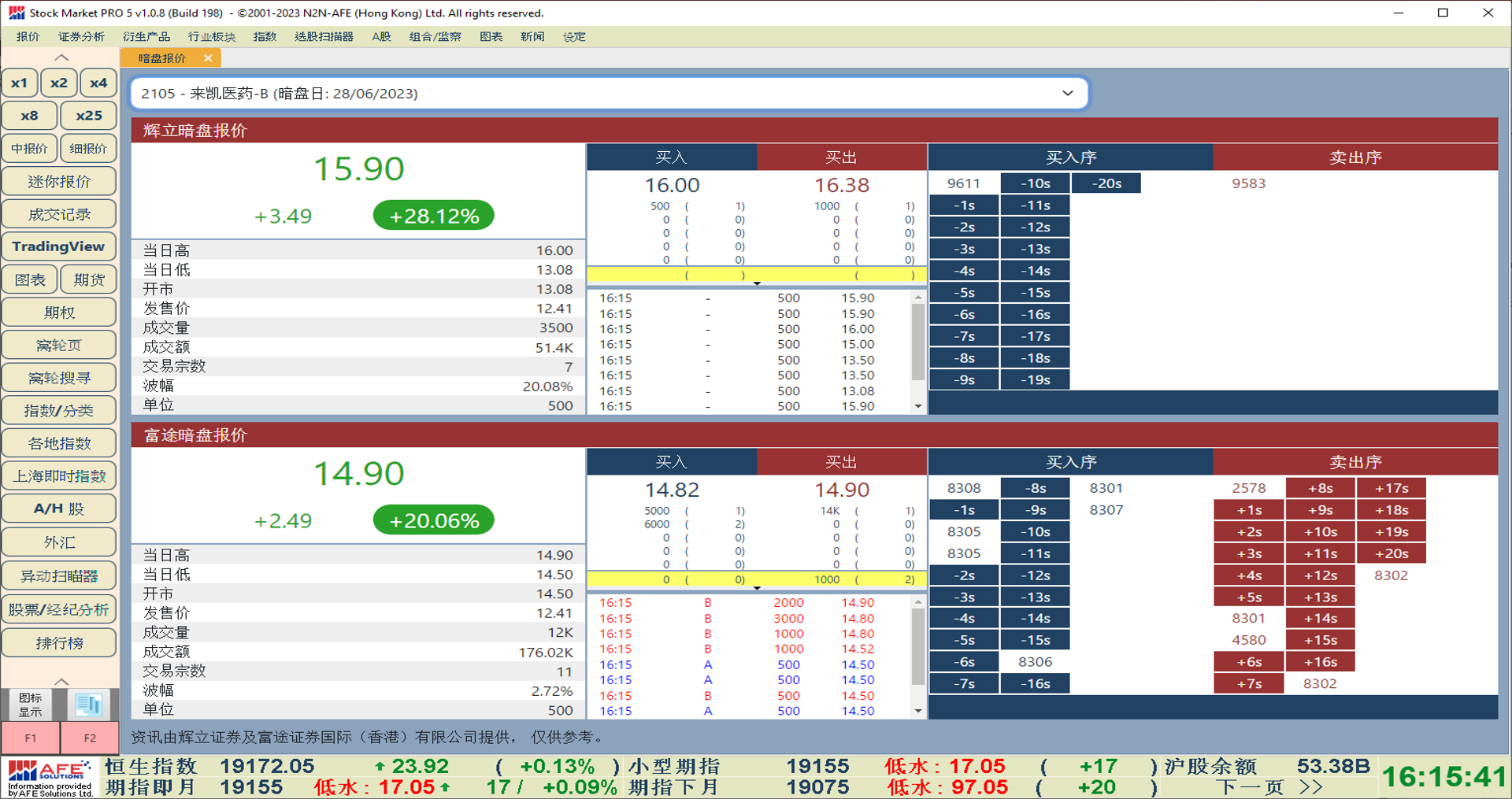Open 外汇 page
This screenshot has width=1512, height=799.
[x=59, y=542]
